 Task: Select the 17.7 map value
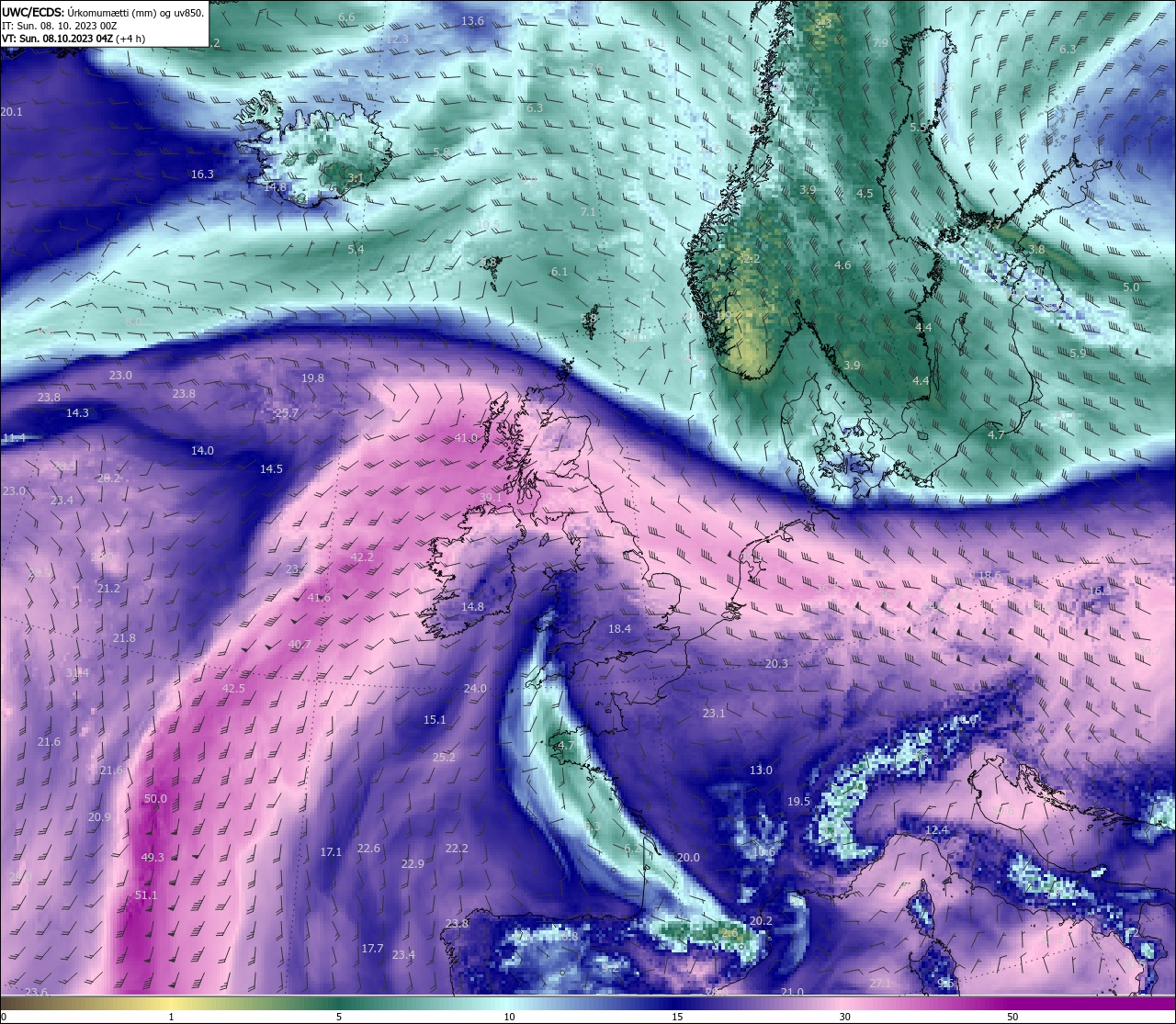point(372,949)
